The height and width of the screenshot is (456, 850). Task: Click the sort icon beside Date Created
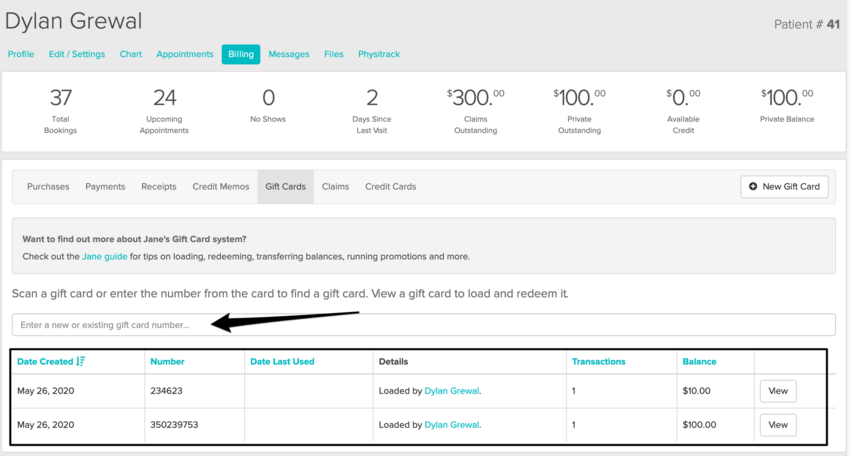coord(80,361)
